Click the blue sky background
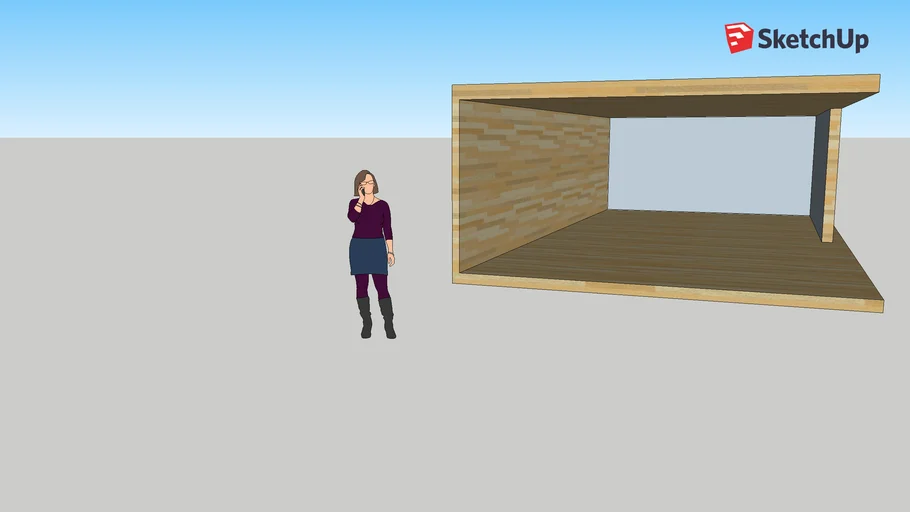This screenshot has height=512, width=910. point(250,60)
